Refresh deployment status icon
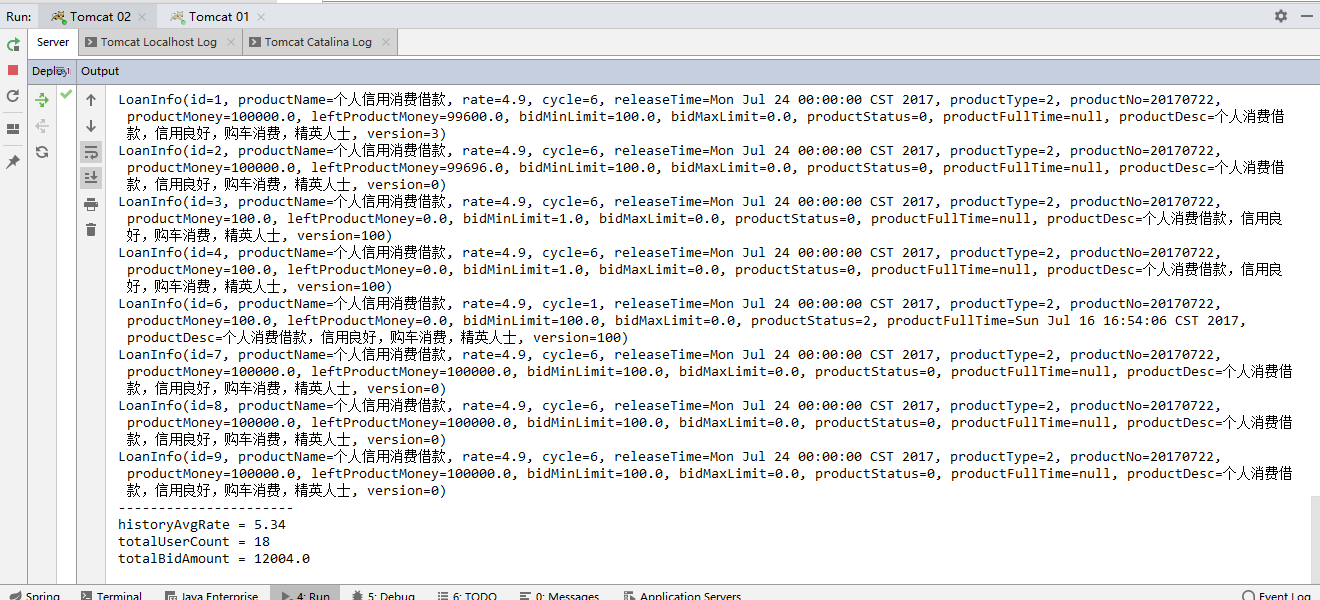Screen dimensions: 1320x600 click(42, 152)
